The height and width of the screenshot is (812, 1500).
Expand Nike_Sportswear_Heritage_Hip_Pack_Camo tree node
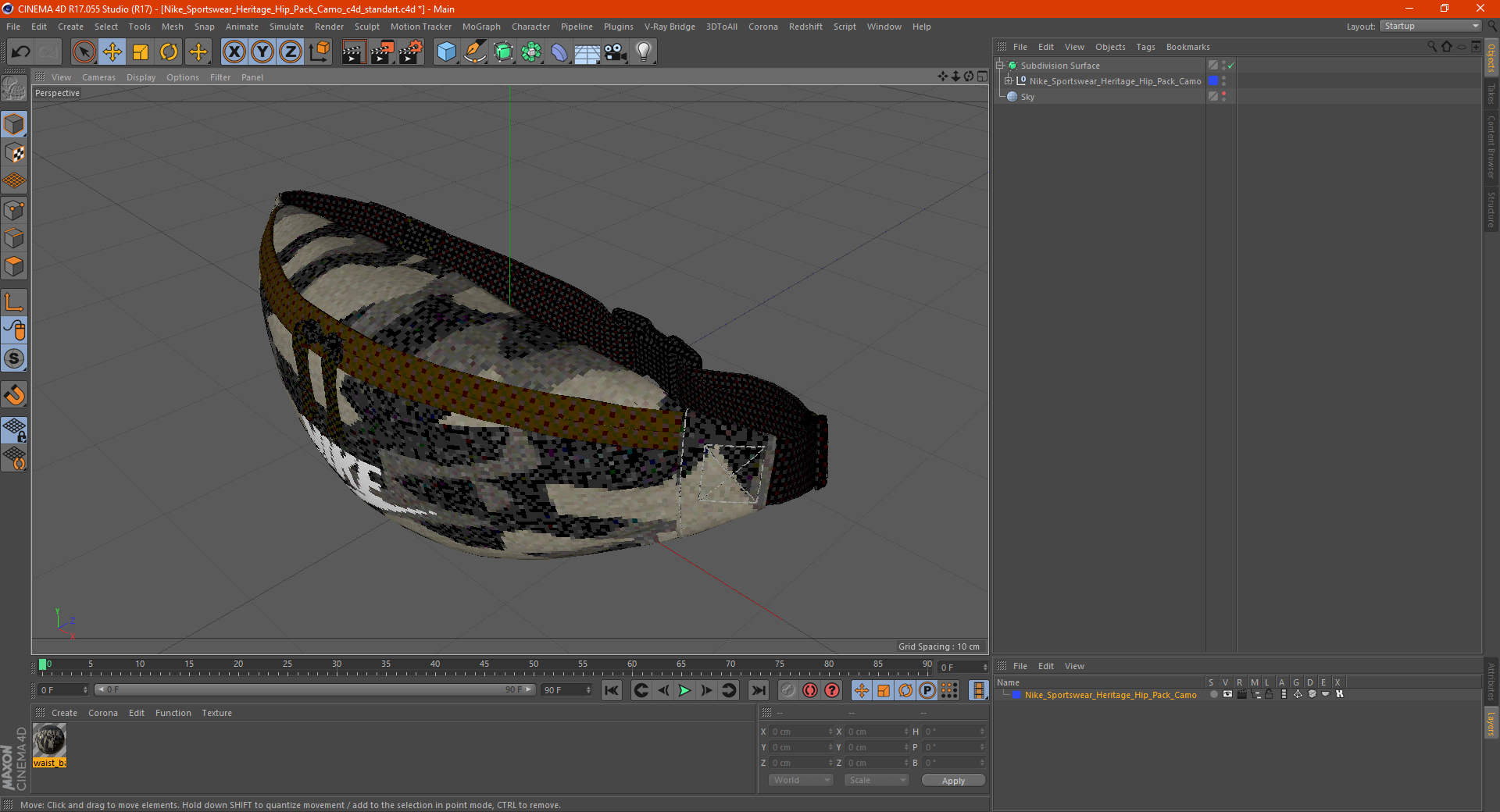point(1009,81)
